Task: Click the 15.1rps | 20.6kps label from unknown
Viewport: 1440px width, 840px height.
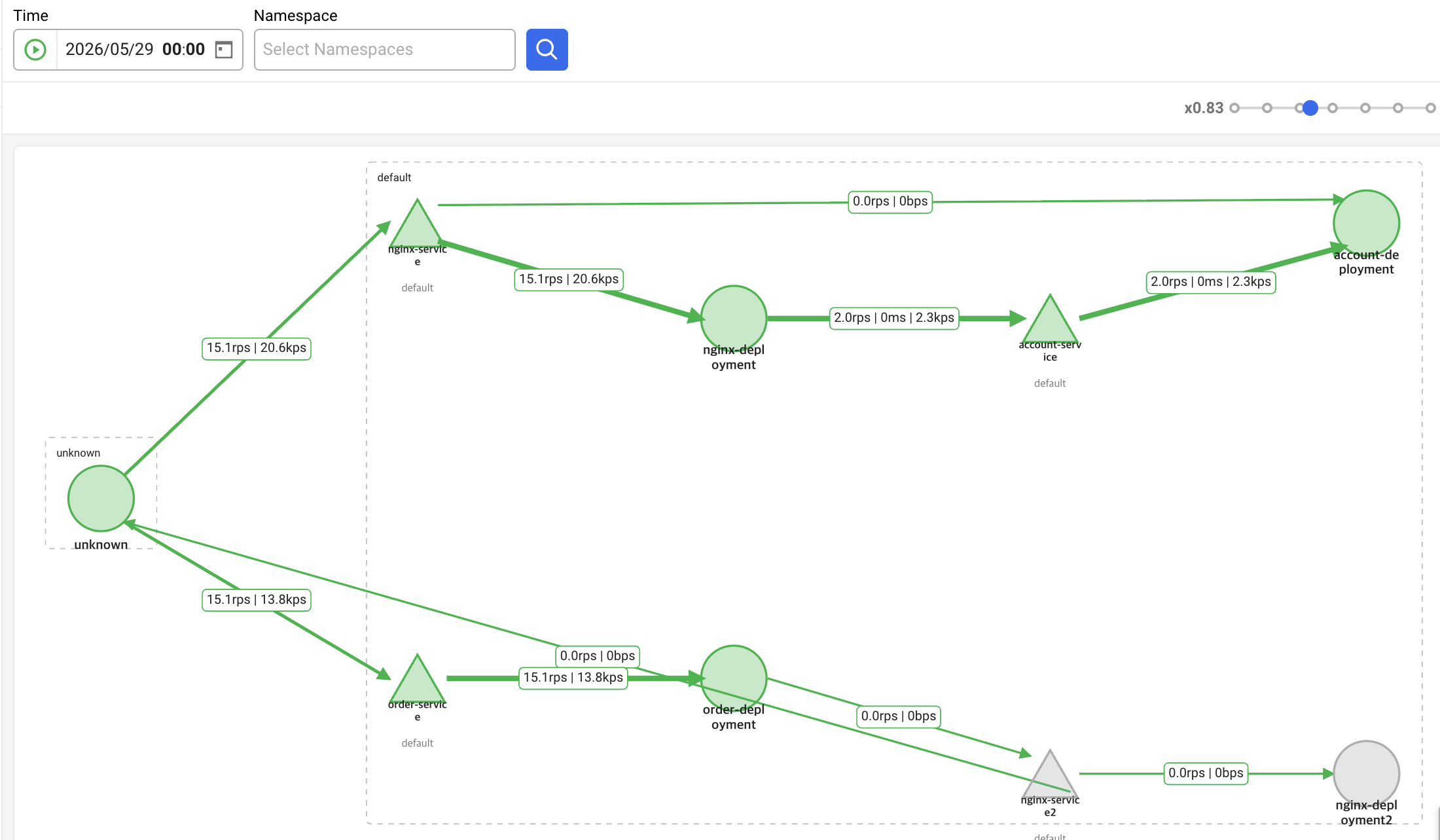Action: point(257,348)
